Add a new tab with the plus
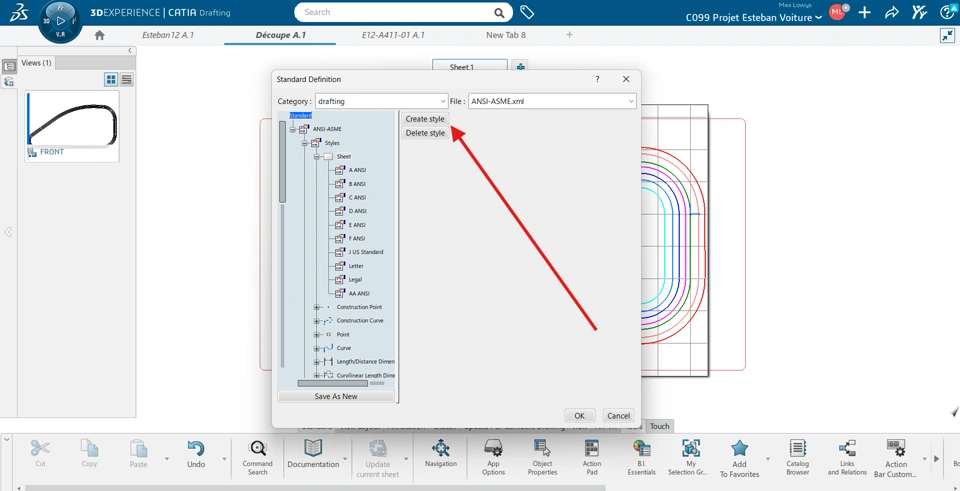The width and height of the screenshot is (960, 491). 569,35
